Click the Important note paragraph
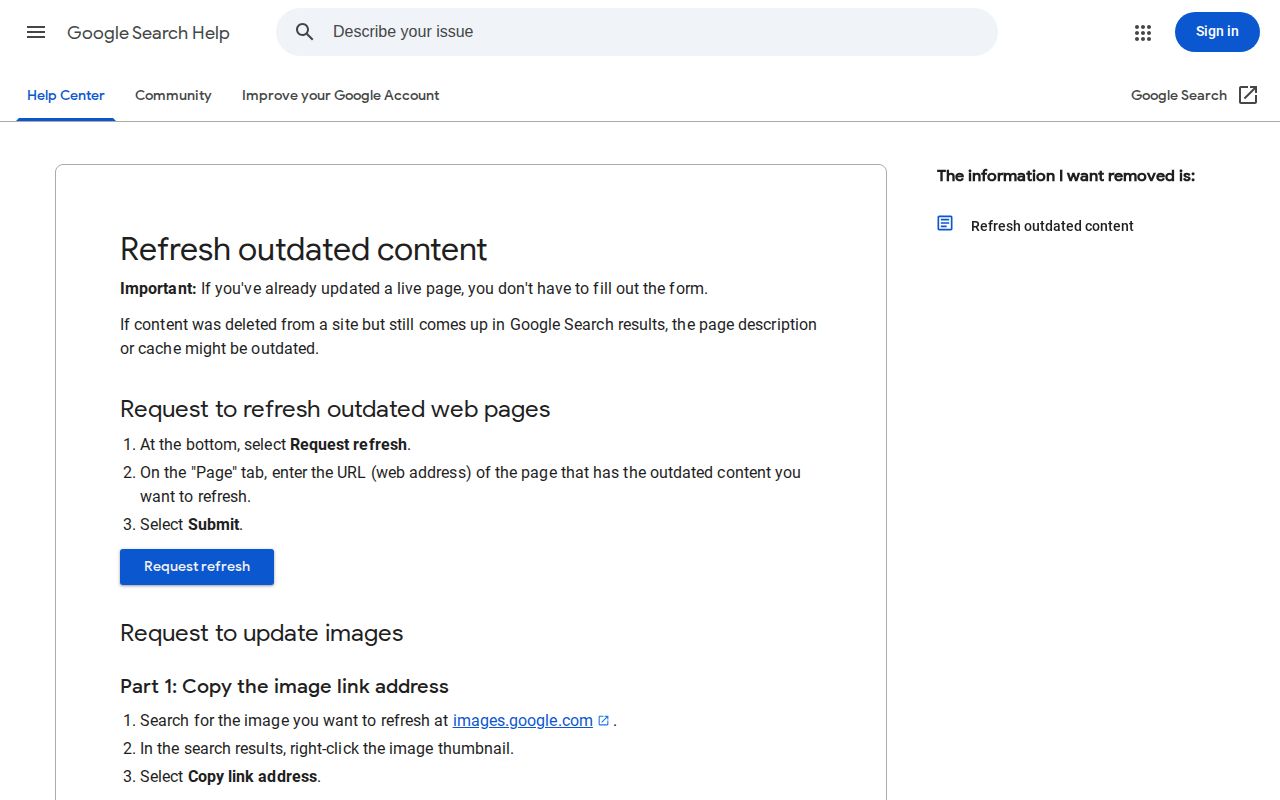 (414, 289)
